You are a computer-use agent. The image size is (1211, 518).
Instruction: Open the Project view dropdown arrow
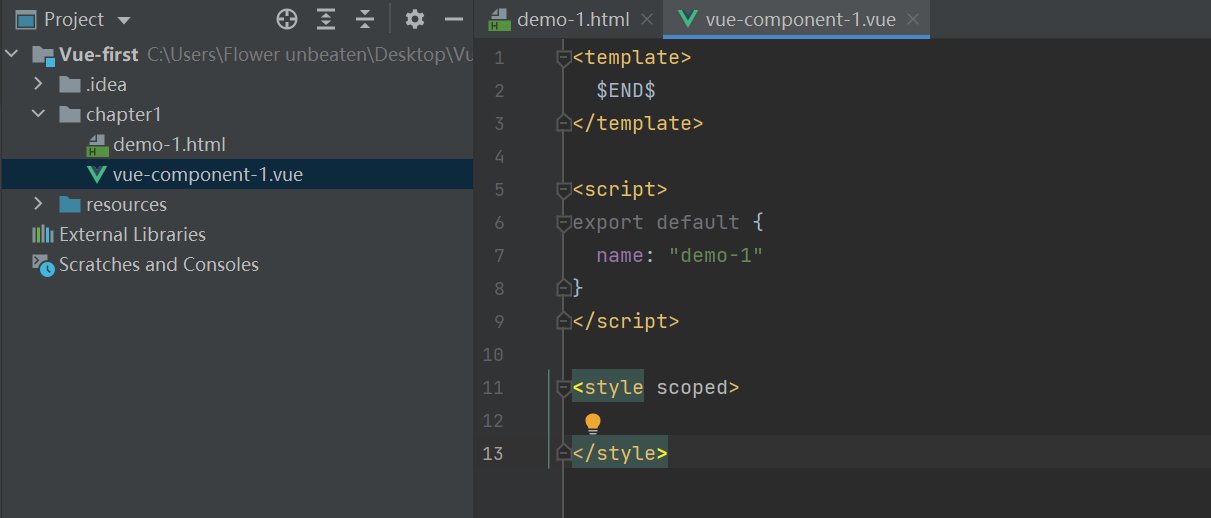coord(124,20)
